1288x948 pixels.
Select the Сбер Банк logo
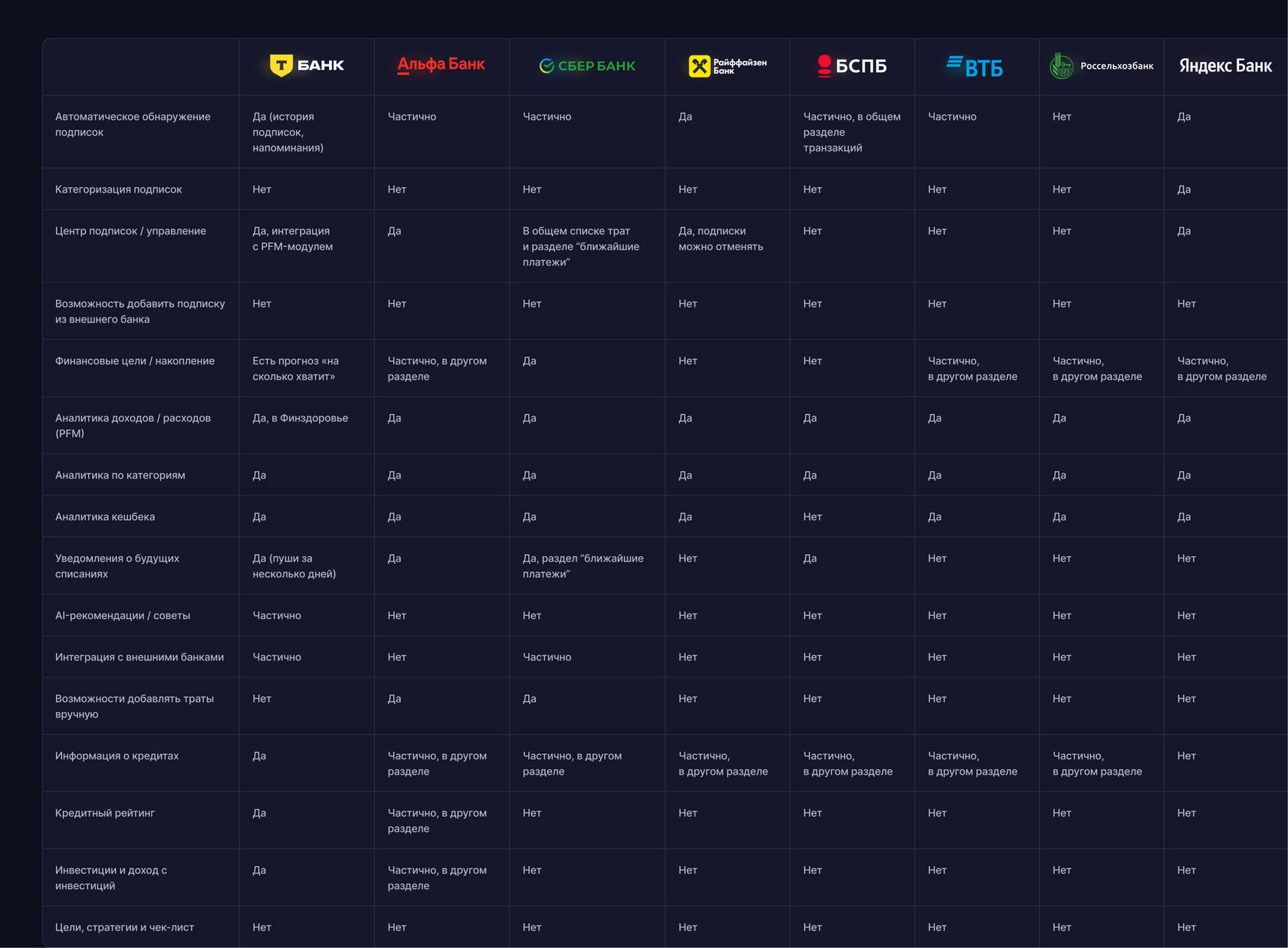pos(587,66)
